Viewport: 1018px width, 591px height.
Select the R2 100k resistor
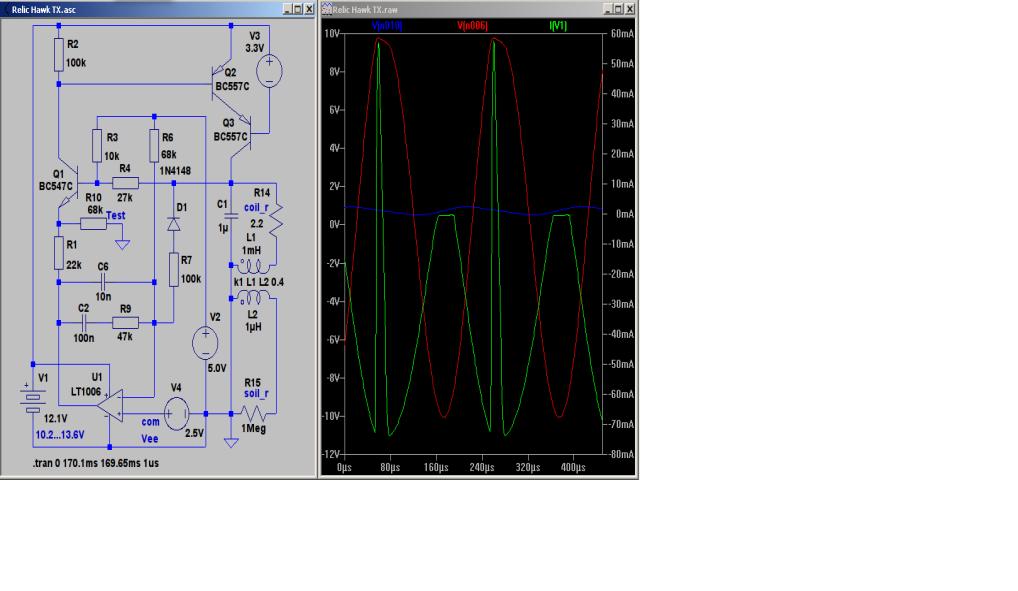(59, 56)
